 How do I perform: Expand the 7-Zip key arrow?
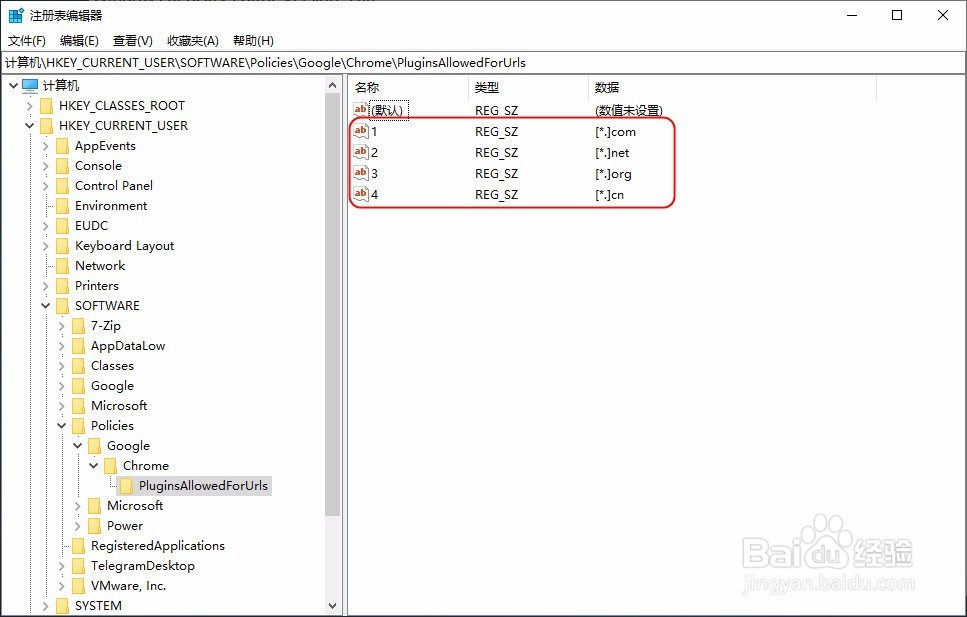61,326
